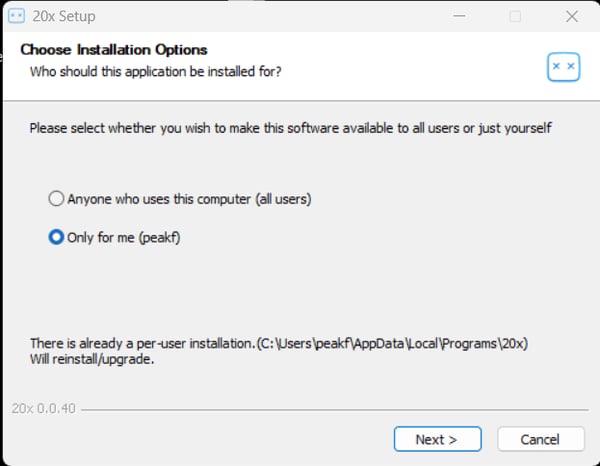This screenshot has height=466, width=600.
Task: Close the 20x Setup installer window
Action: pos(571,17)
